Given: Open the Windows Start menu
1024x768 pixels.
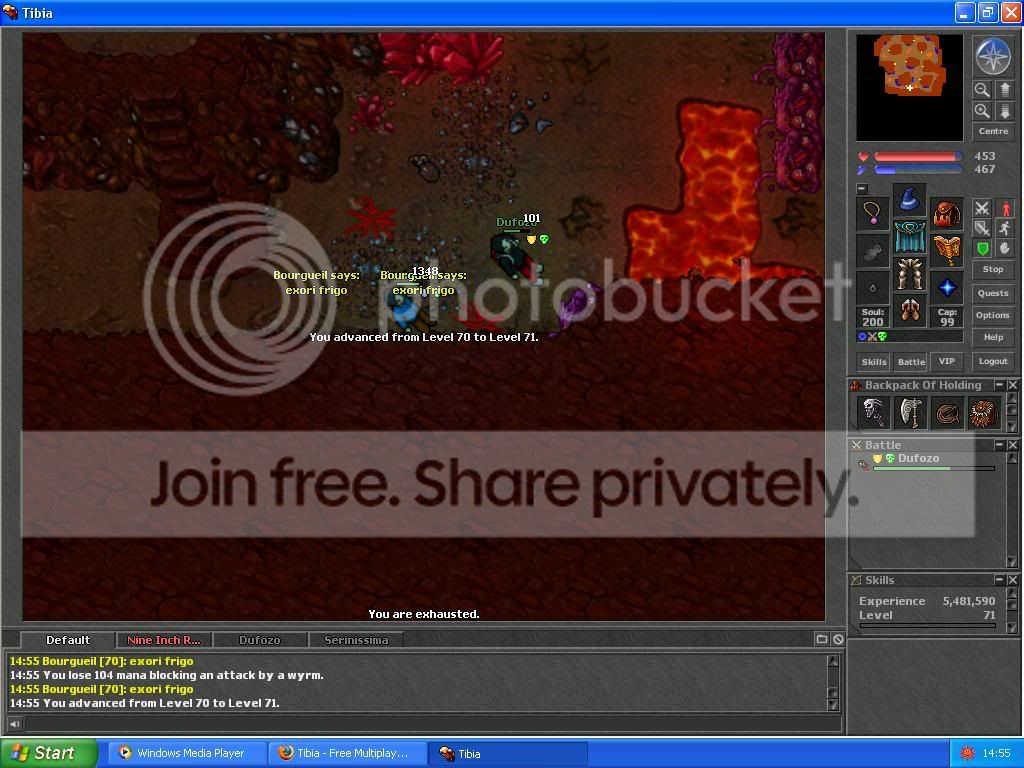Looking at the screenshot, I should [x=49, y=753].
